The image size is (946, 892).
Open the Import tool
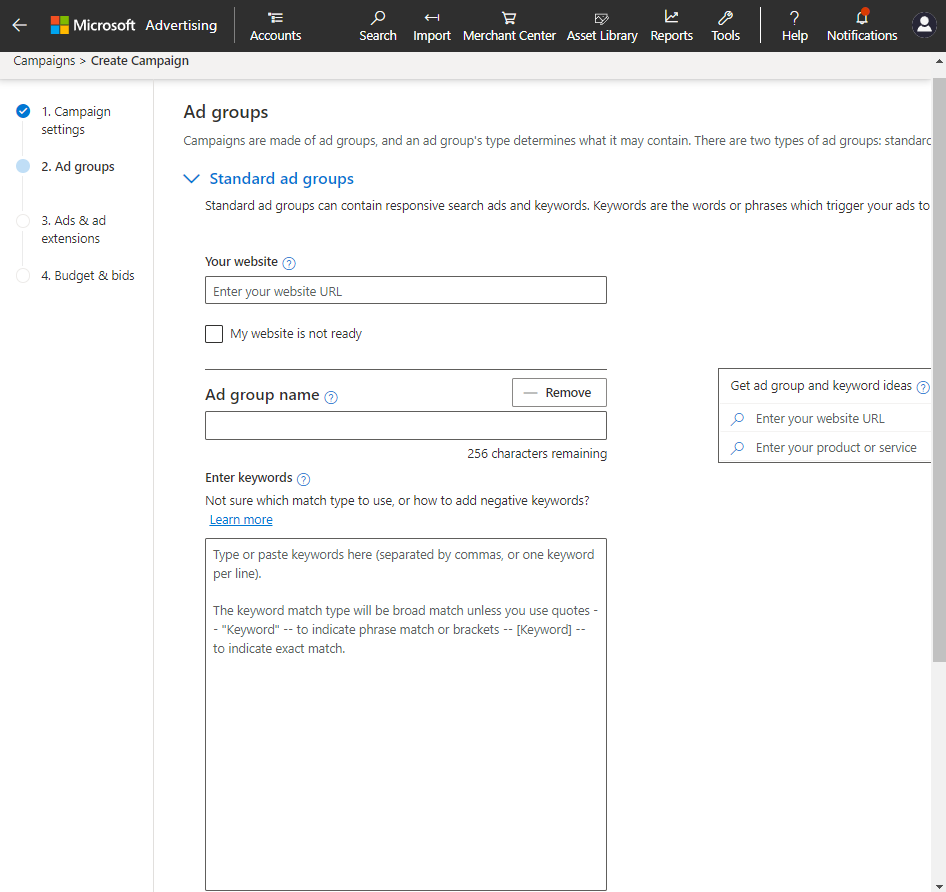click(x=432, y=26)
